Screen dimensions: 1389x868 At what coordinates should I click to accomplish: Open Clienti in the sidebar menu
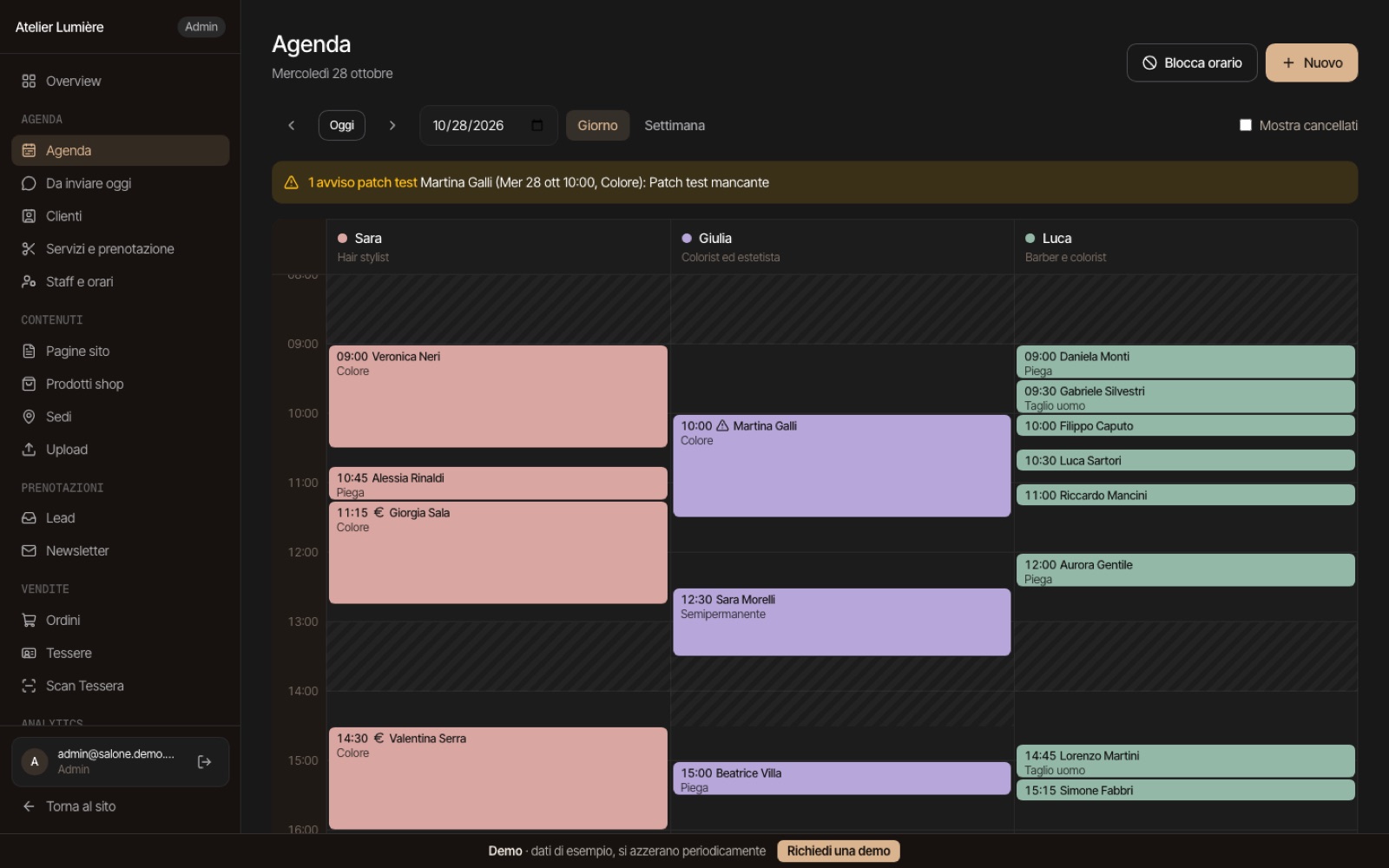coord(121,216)
